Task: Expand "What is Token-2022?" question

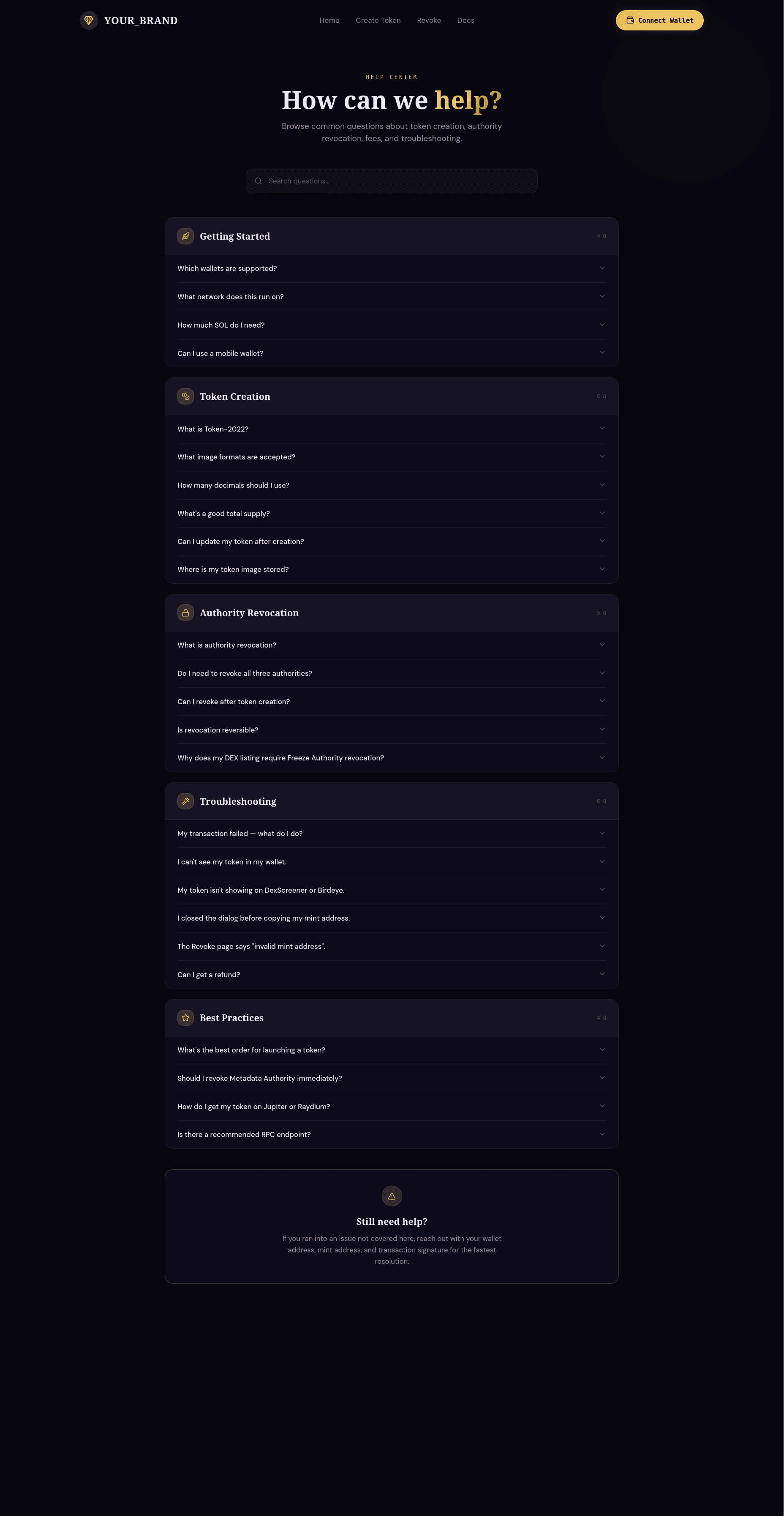Action: point(392,429)
